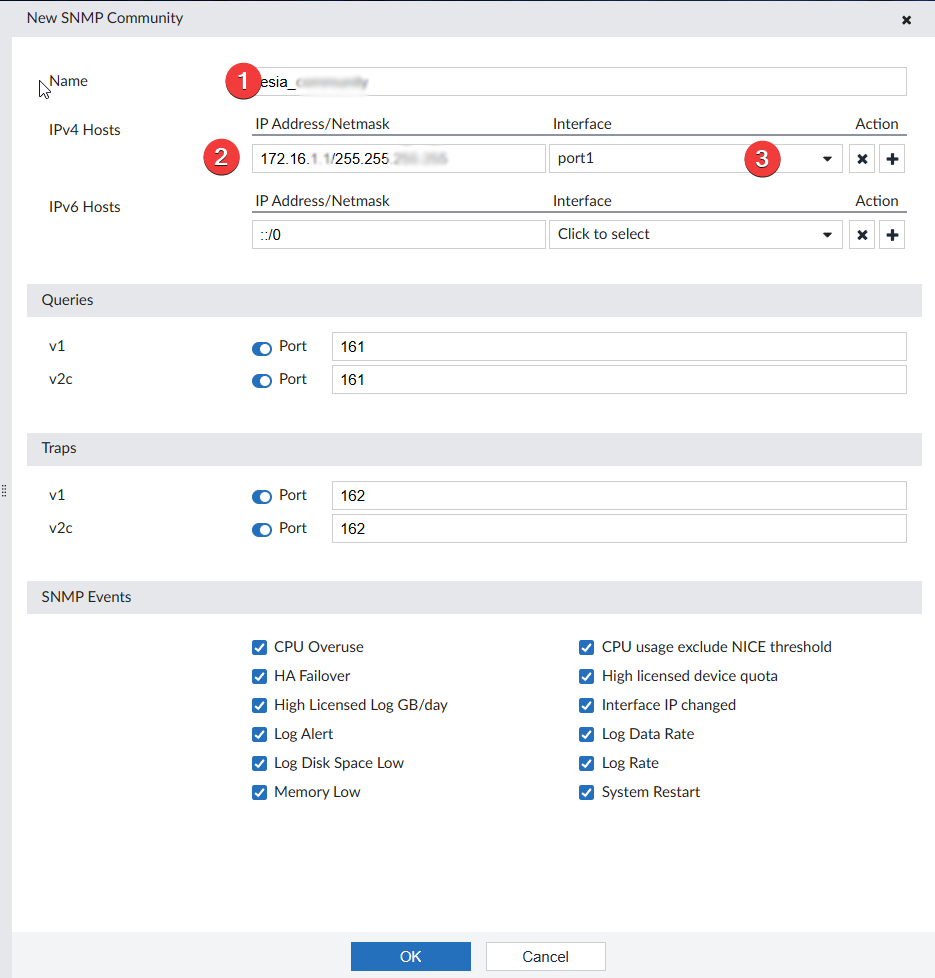Toggle Queries v2c port switch
Screen dimensions: 935x978
[262, 380]
